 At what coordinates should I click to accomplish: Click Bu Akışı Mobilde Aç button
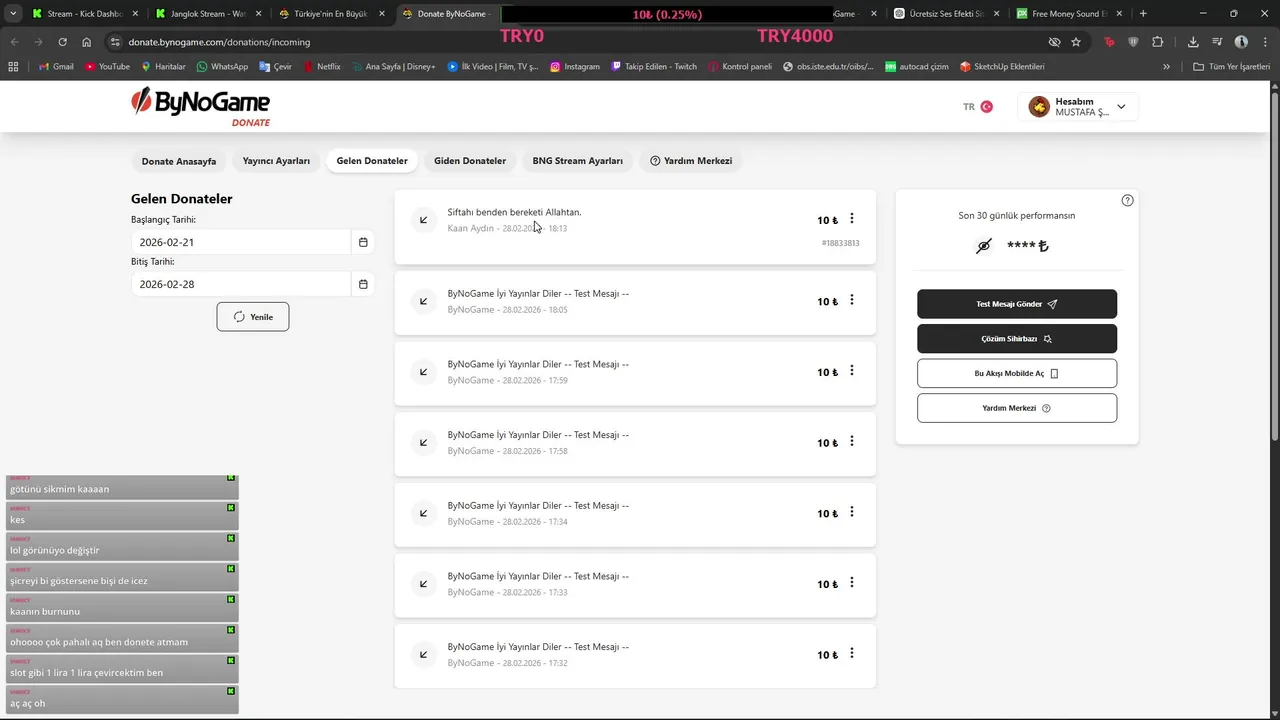click(1017, 373)
